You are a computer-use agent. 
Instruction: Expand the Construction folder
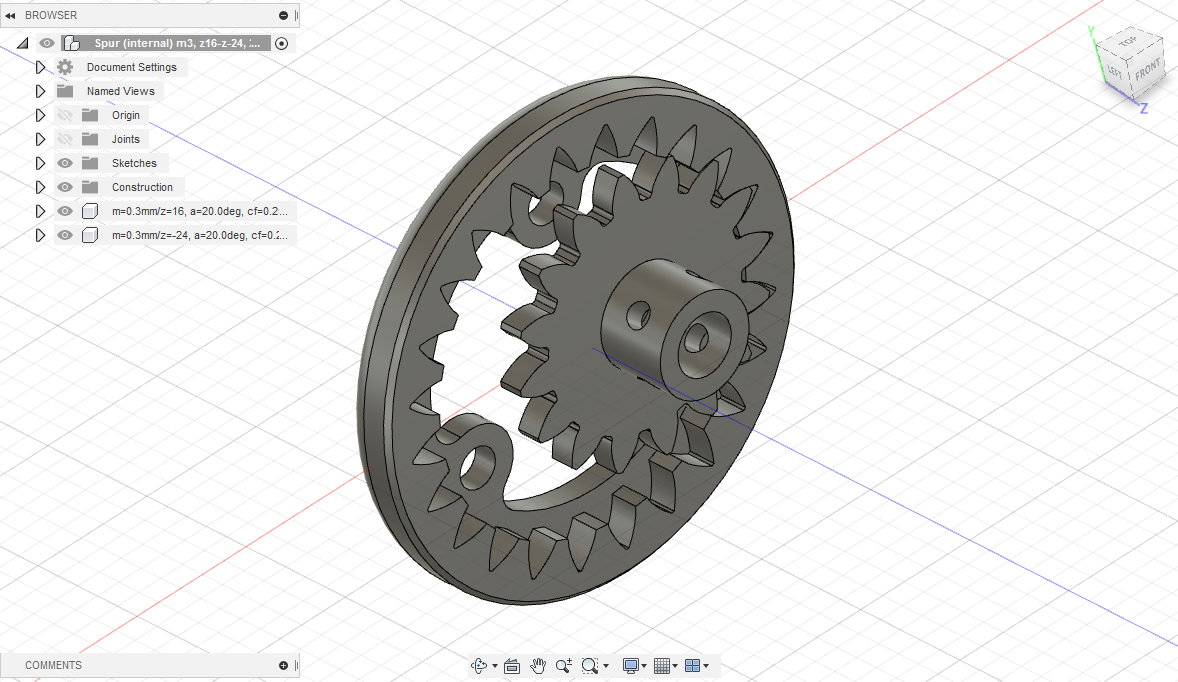[x=41, y=187]
